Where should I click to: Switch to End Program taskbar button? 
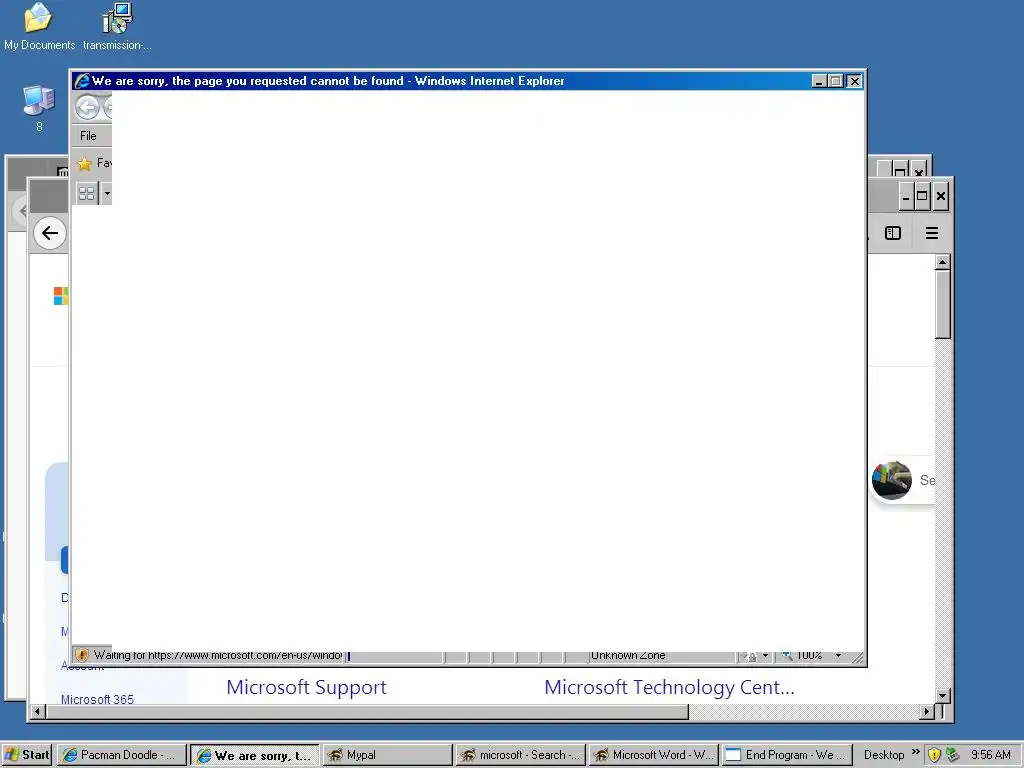787,755
